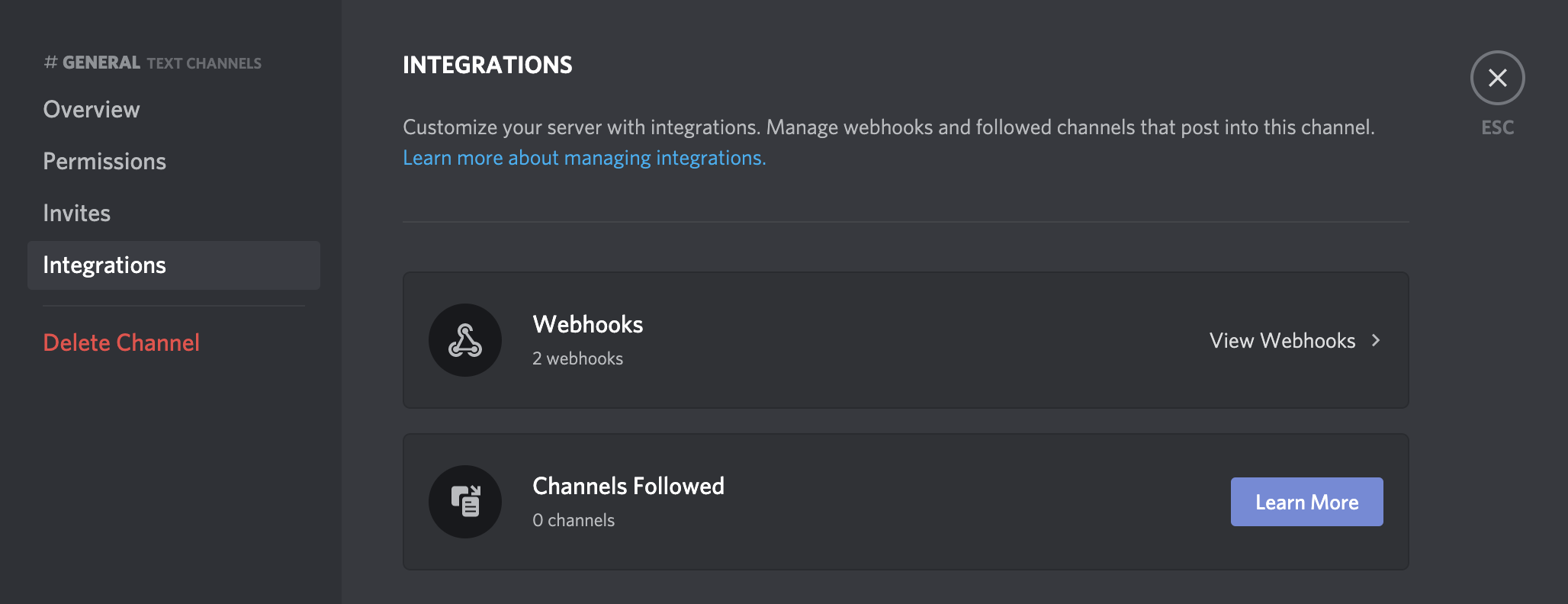1568x604 pixels.
Task: Open Learn more about managing integrations link
Action: point(584,158)
